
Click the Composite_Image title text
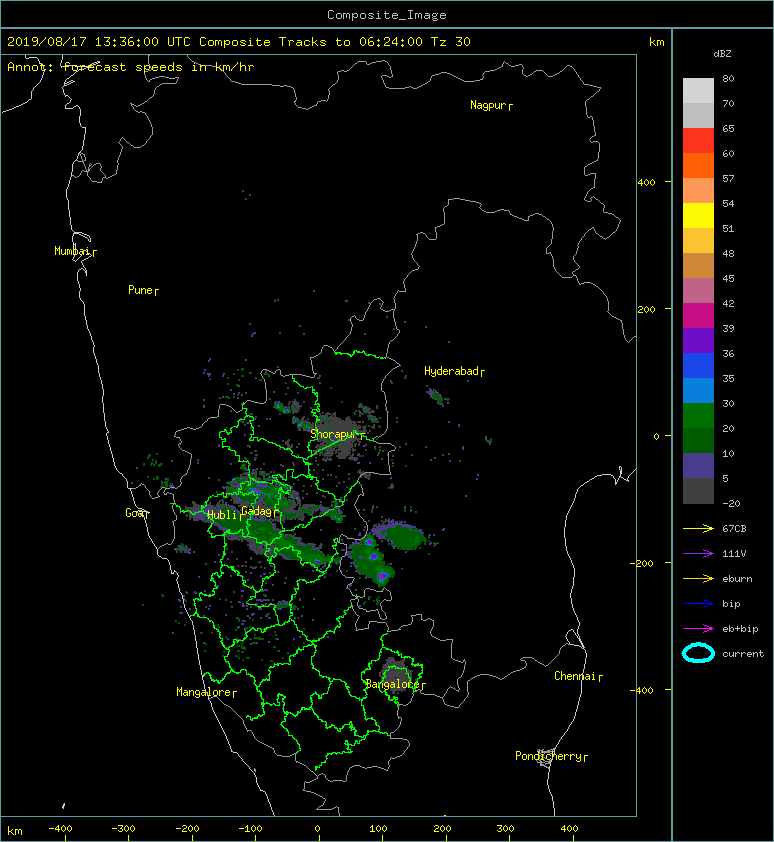coord(387,15)
